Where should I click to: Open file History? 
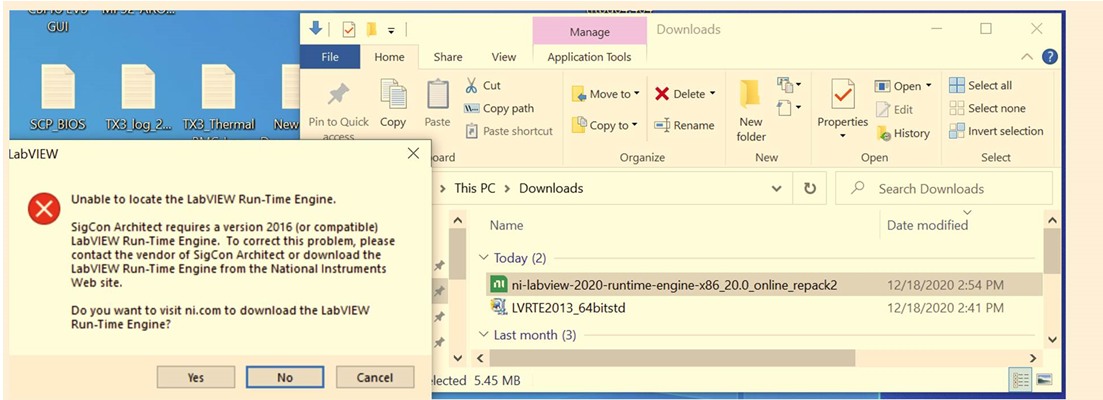coord(903,133)
